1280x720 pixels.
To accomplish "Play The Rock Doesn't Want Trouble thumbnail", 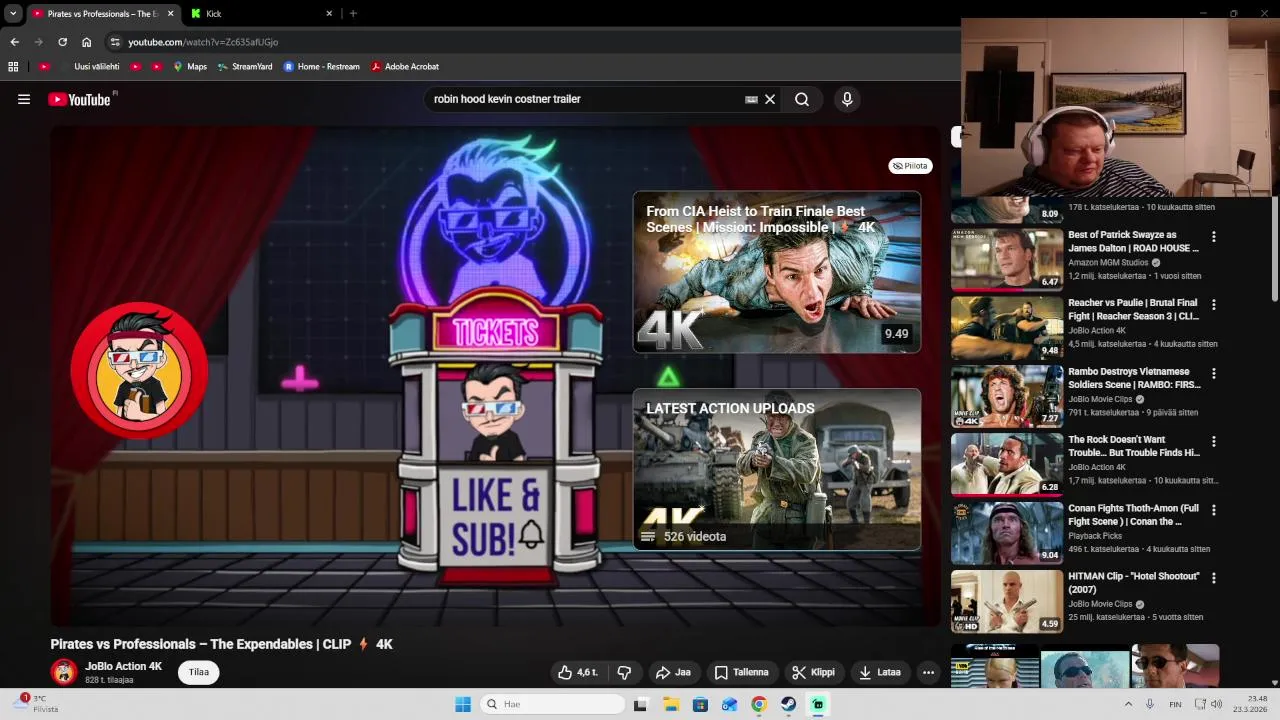I will [x=1007, y=464].
